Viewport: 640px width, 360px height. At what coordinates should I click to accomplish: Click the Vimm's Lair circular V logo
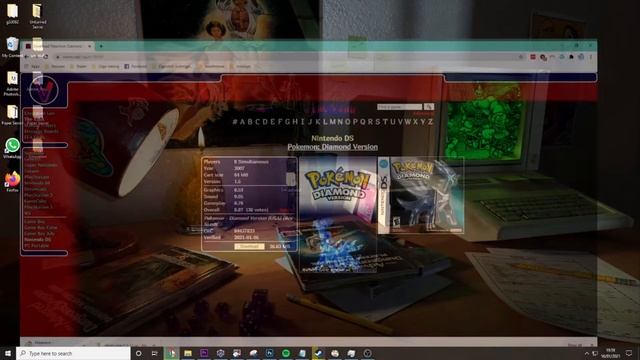[x=44, y=90]
